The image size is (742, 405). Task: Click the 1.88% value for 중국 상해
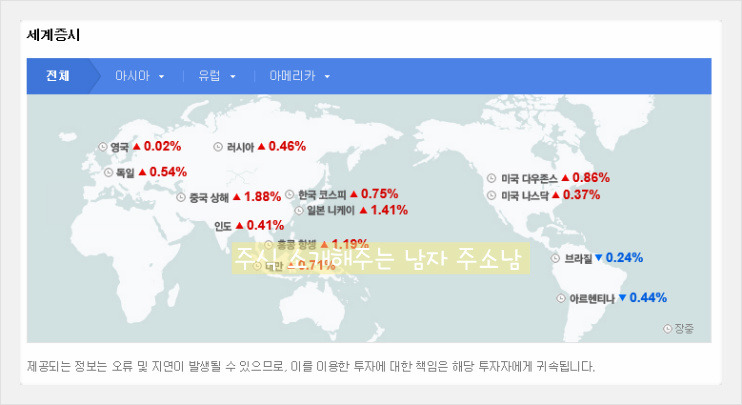[x=262, y=197]
